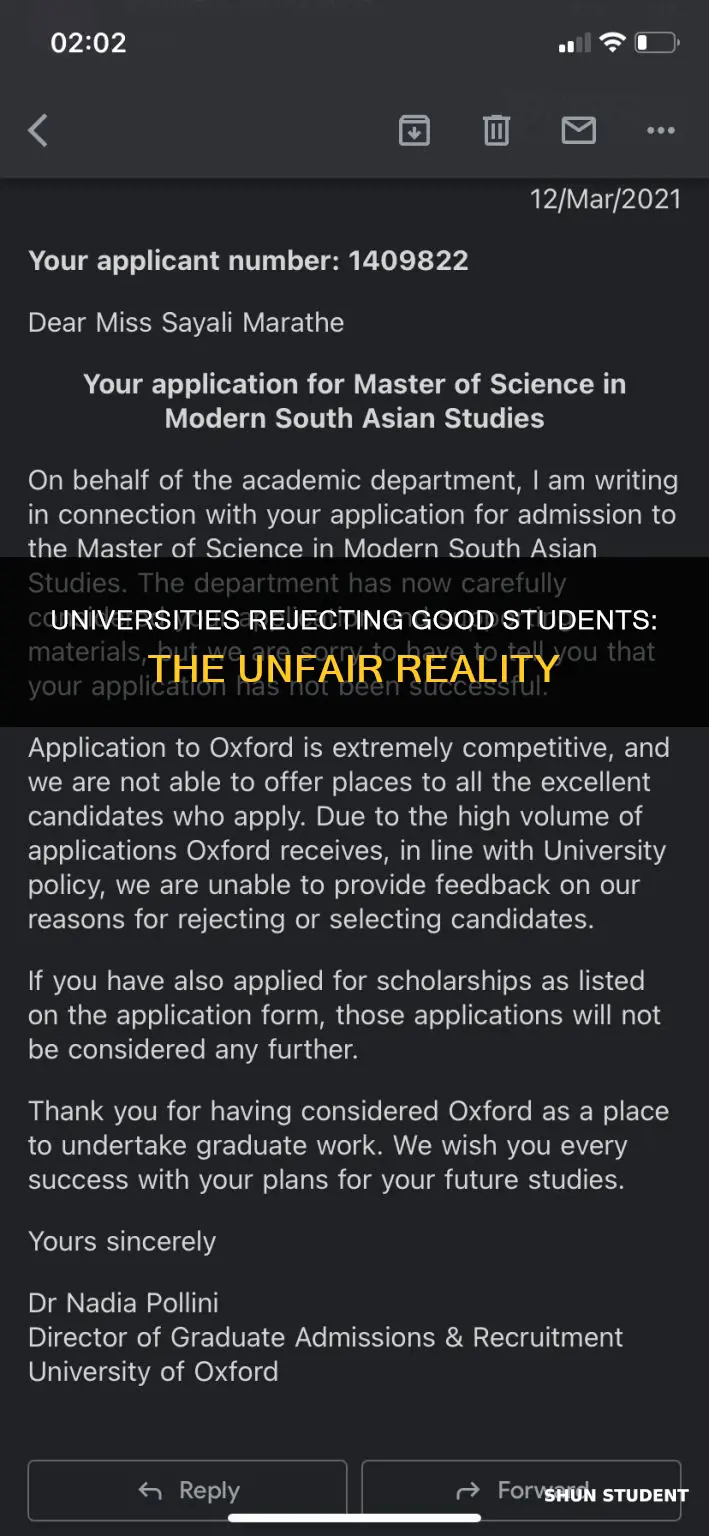The image size is (709, 1536).
Task: Select the 12/Mar/2021 date text
Action: [x=605, y=199]
